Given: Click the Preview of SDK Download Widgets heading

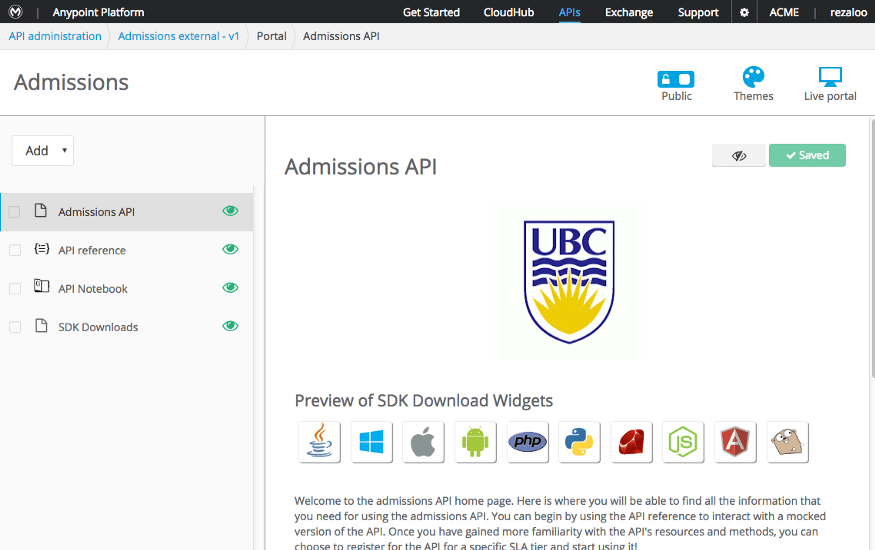Looking at the screenshot, I should tap(424, 401).
